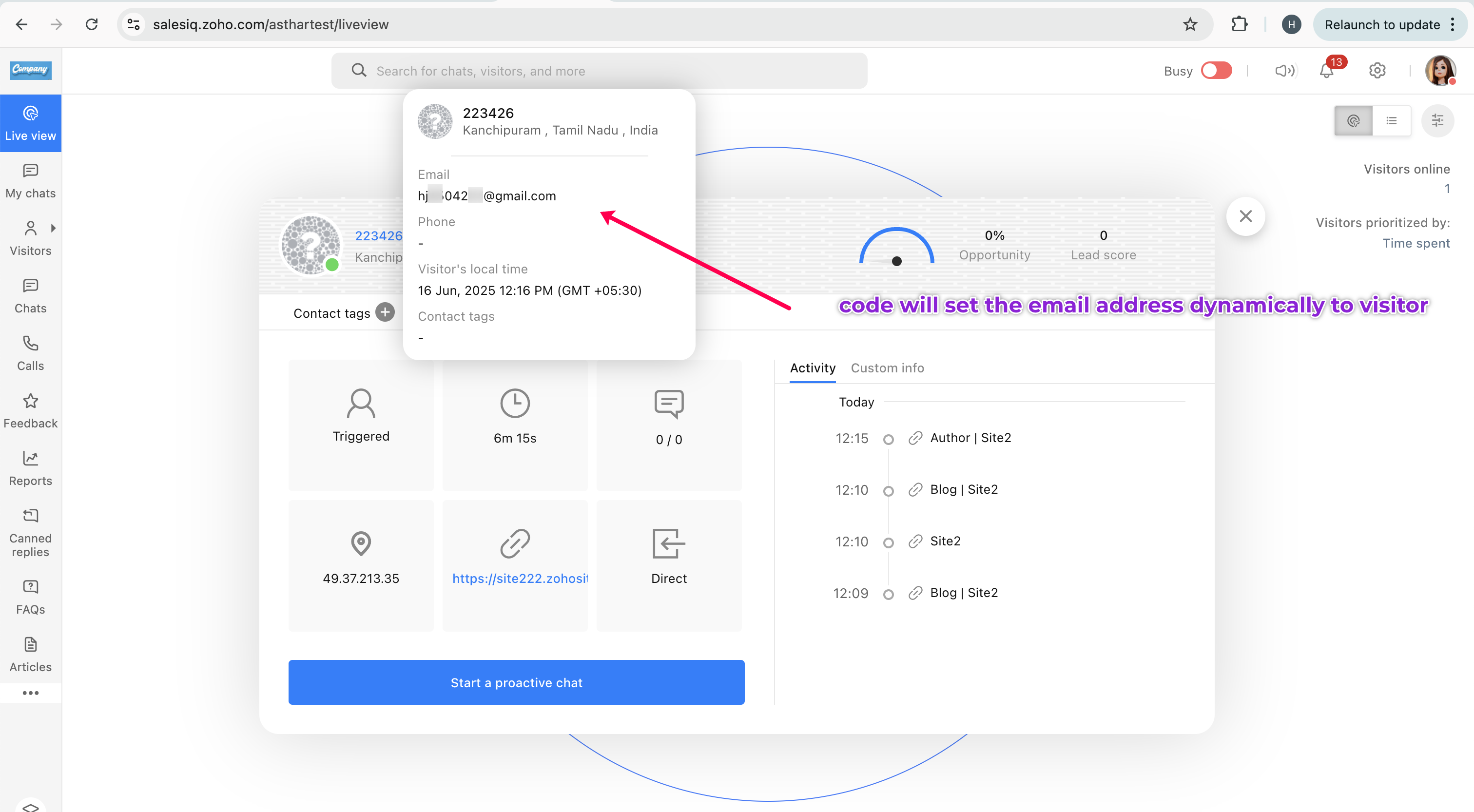
Task: Switch to rings view mode
Action: [1353, 121]
